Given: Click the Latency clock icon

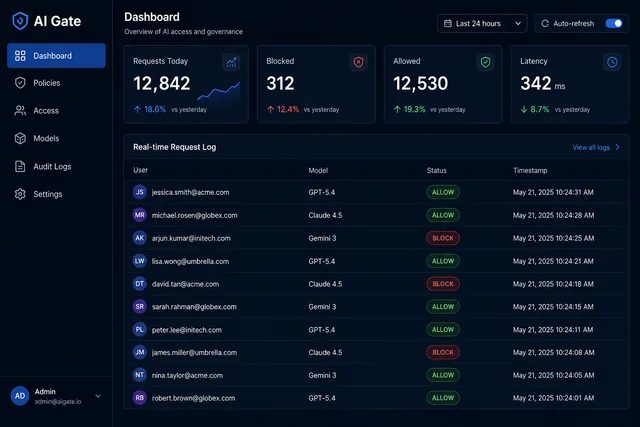Looking at the screenshot, I should [612, 62].
